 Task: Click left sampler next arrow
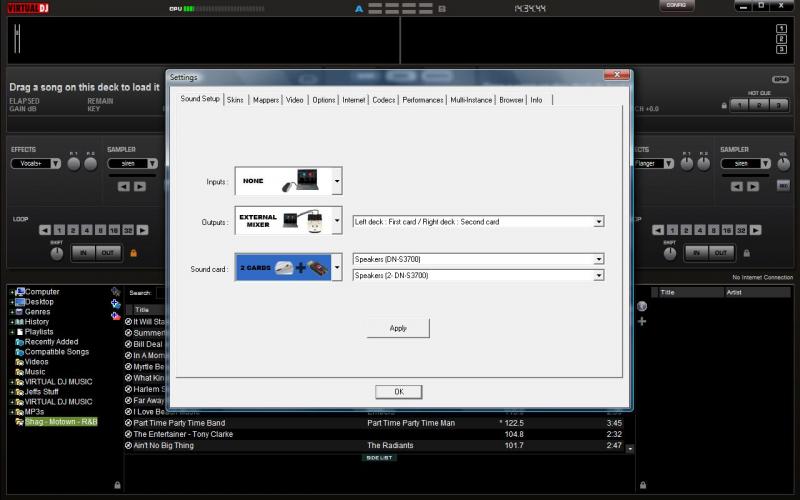(x=140, y=186)
